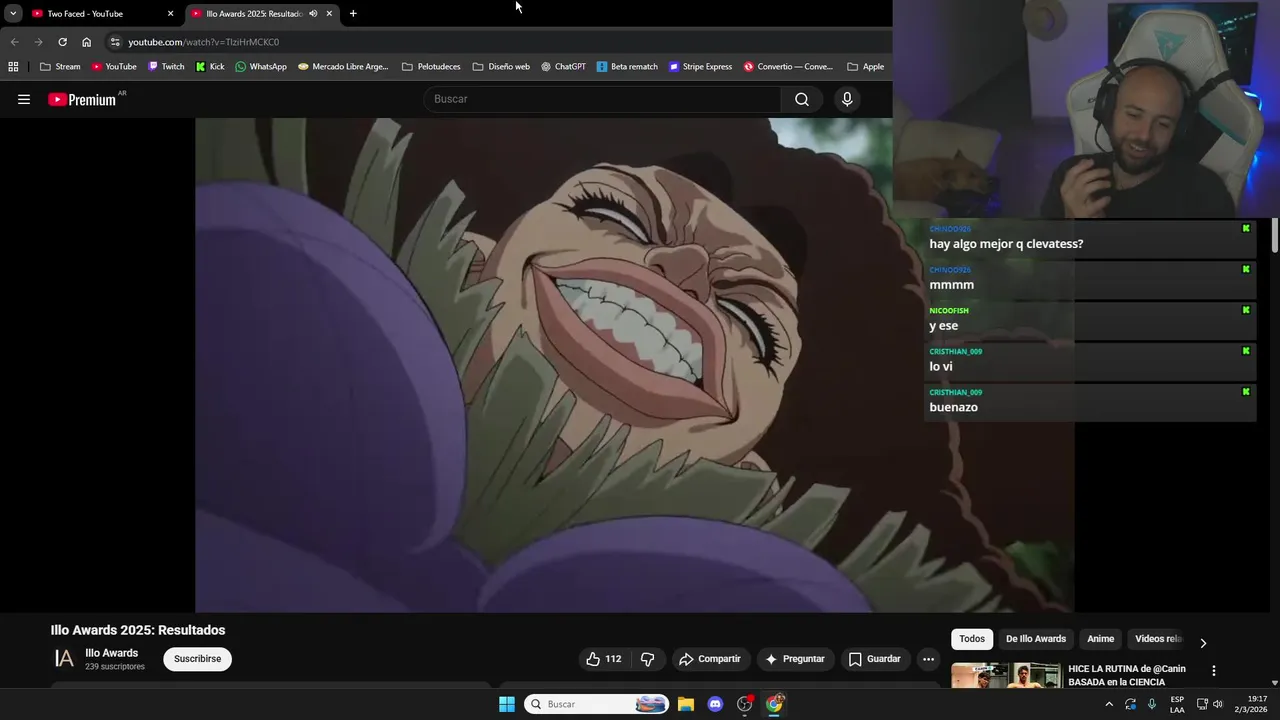Open the ChatGPT bookmark
The height and width of the screenshot is (720, 1280).
[x=563, y=67]
